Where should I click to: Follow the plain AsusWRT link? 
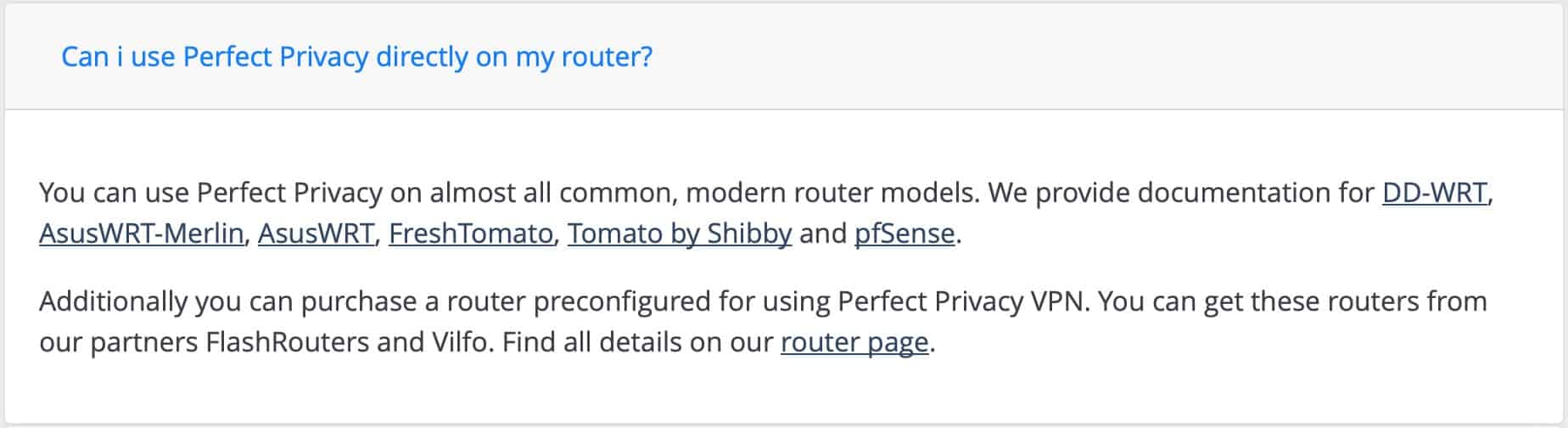click(316, 233)
